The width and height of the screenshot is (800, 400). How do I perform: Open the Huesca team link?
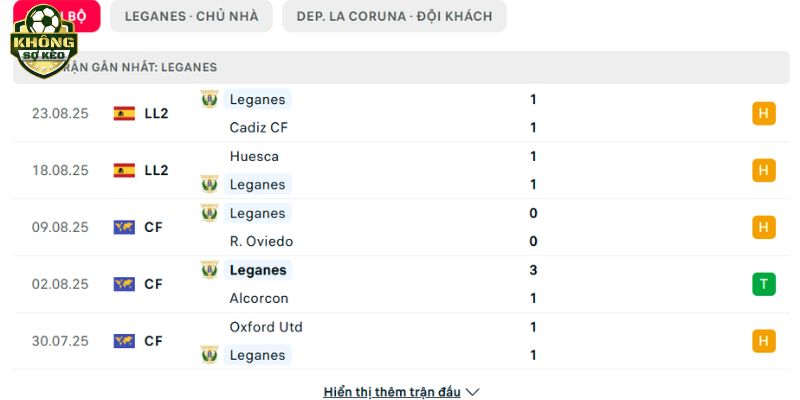coord(254,156)
